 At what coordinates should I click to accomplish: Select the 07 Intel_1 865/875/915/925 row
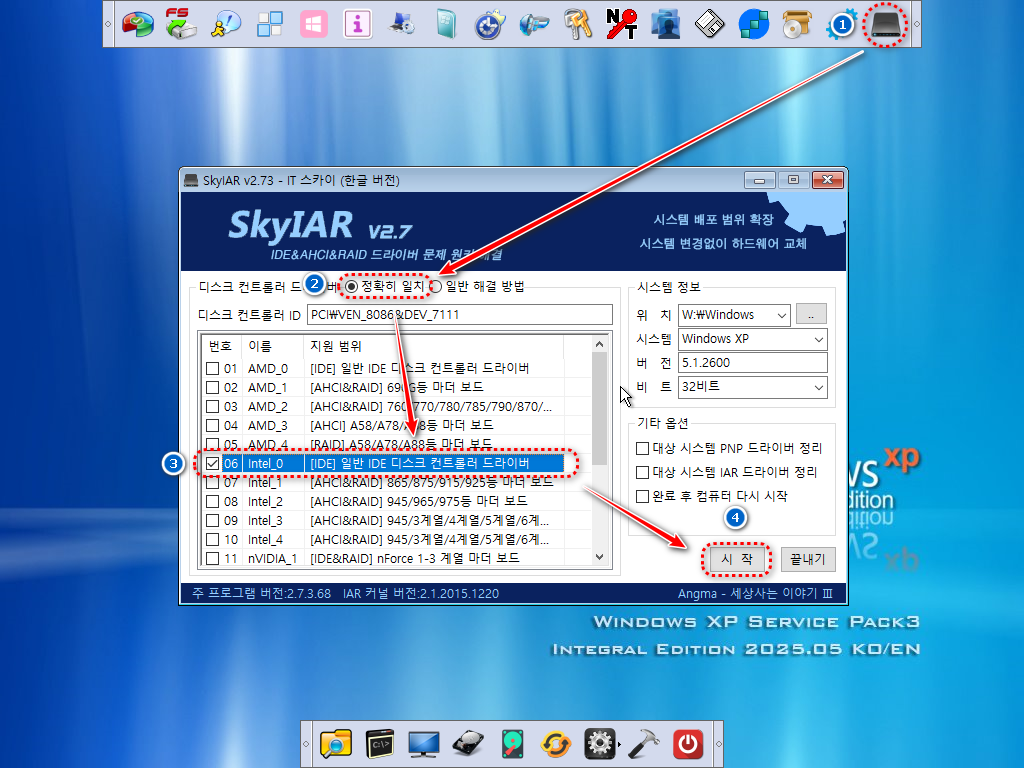tap(384, 483)
